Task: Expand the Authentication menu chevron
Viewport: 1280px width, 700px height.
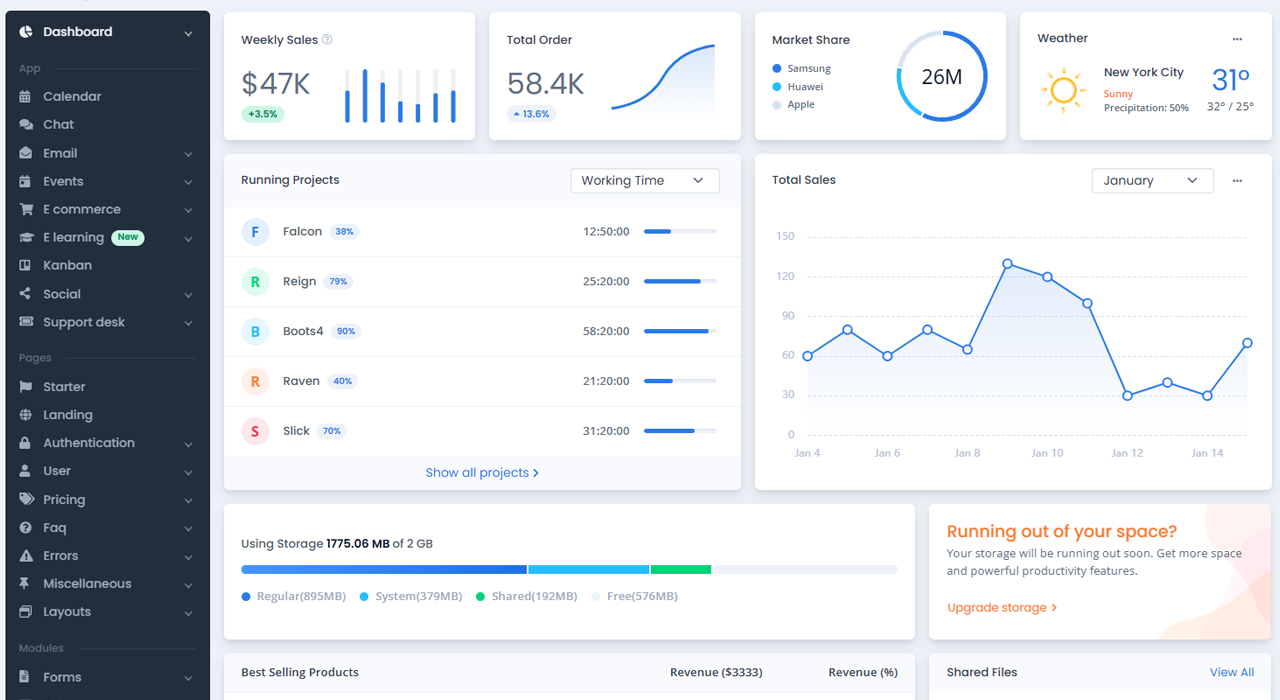Action: (x=188, y=444)
